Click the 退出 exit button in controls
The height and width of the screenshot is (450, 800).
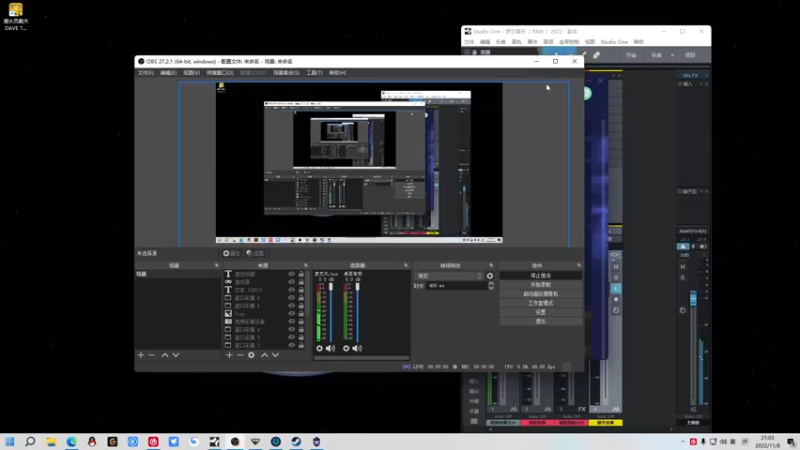[541, 321]
